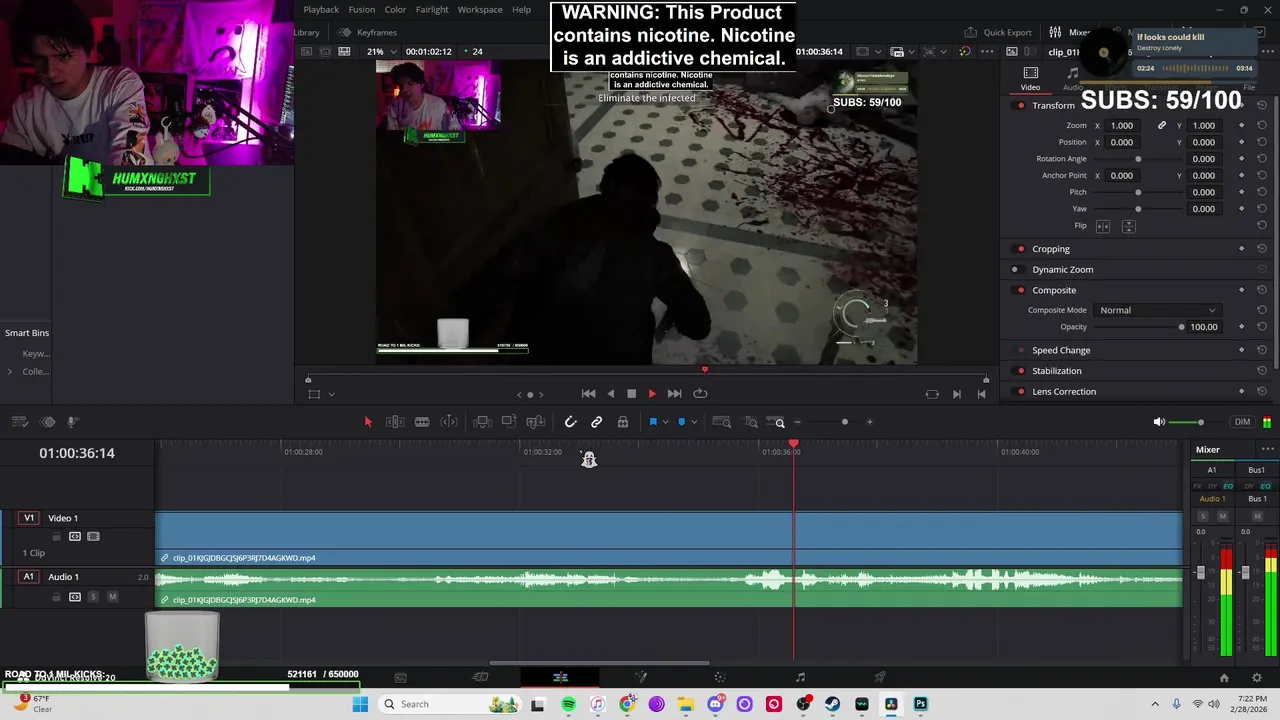This screenshot has height=720, width=1280.
Task: Open Spotify from Windows taskbar
Action: pos(568,705)
